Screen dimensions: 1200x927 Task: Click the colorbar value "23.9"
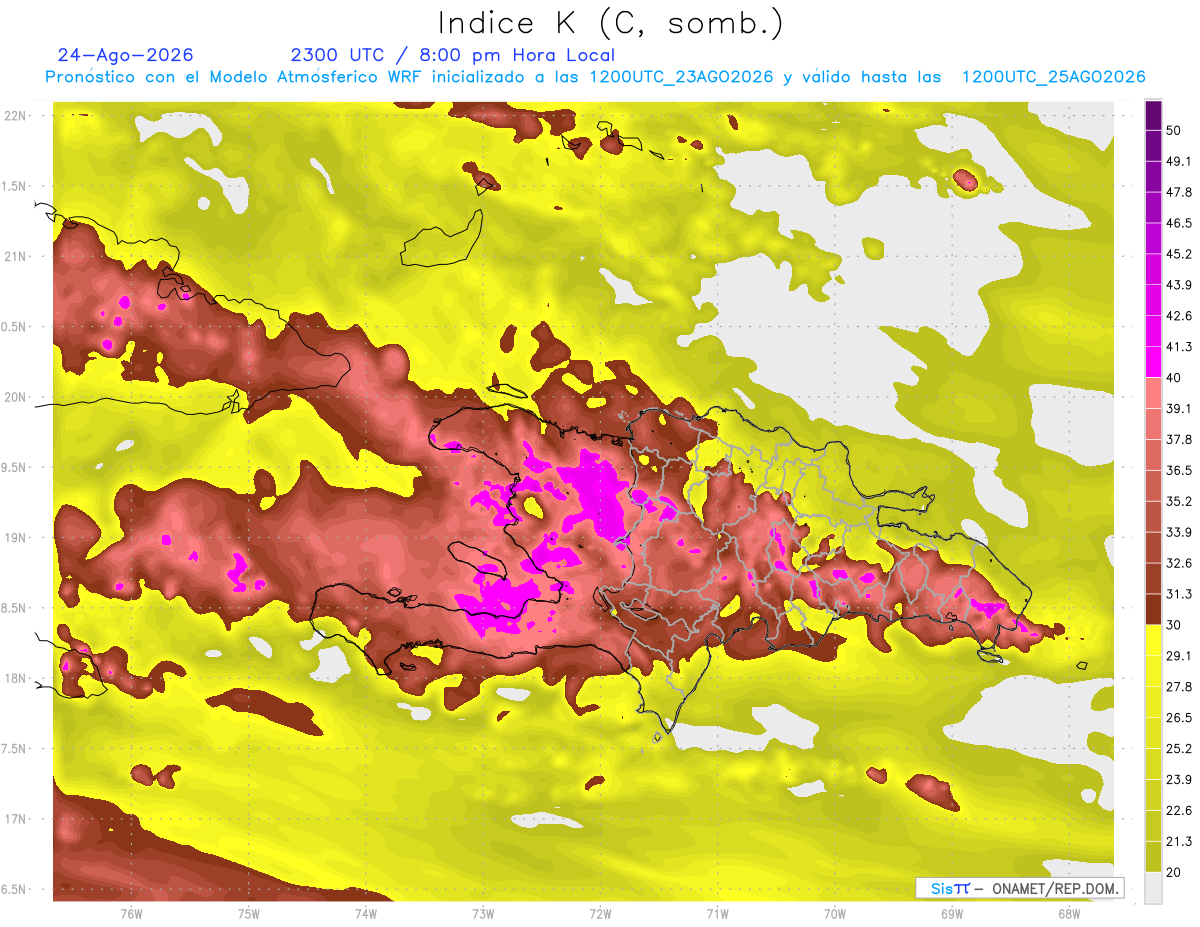[1179, 780]
